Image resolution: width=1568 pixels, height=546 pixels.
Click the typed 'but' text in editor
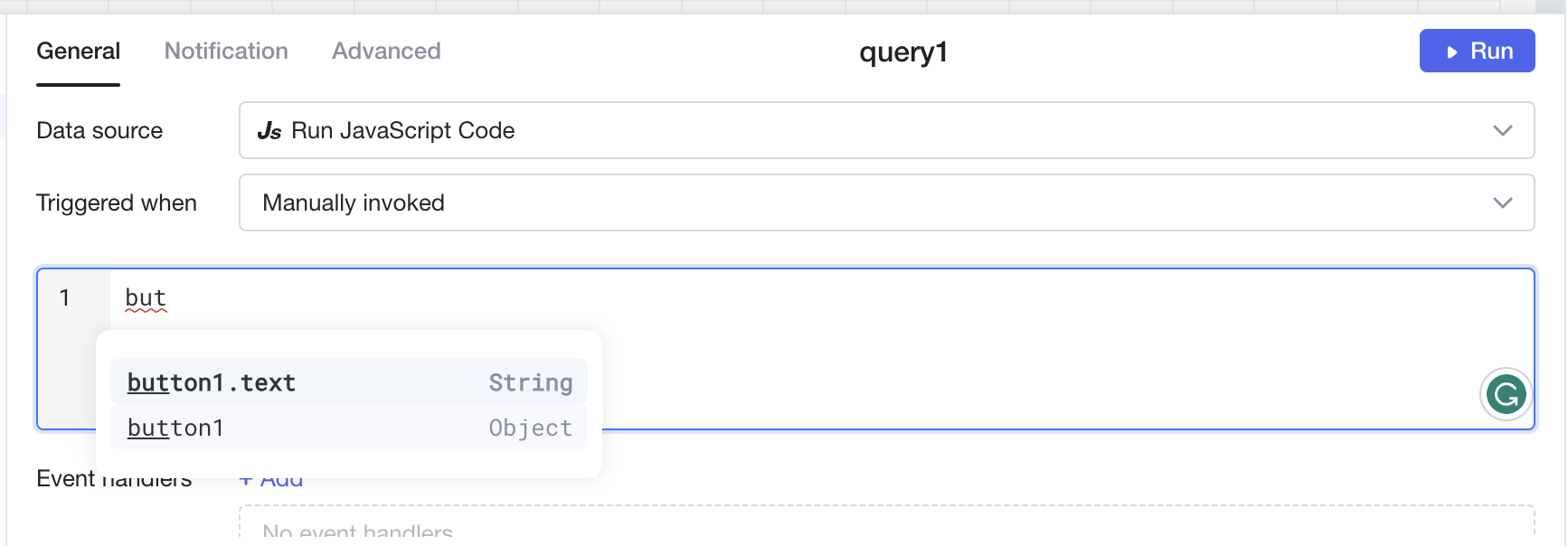click(x=146, y=297)
